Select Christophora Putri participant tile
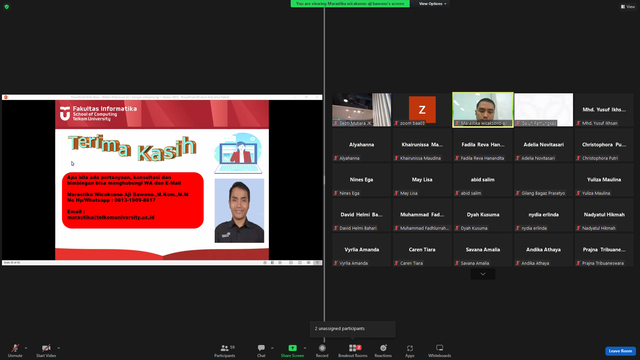 click(x=604, y=145)
